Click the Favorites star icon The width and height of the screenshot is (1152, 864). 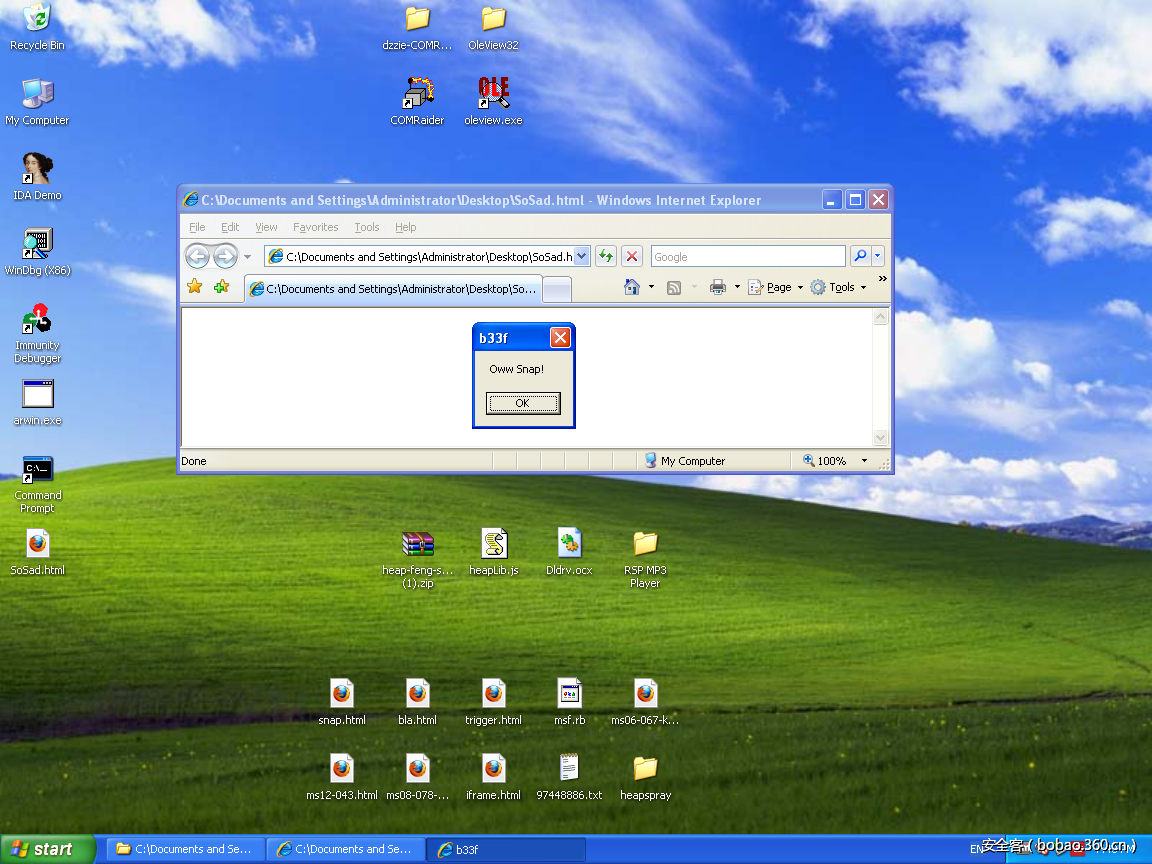194,287
